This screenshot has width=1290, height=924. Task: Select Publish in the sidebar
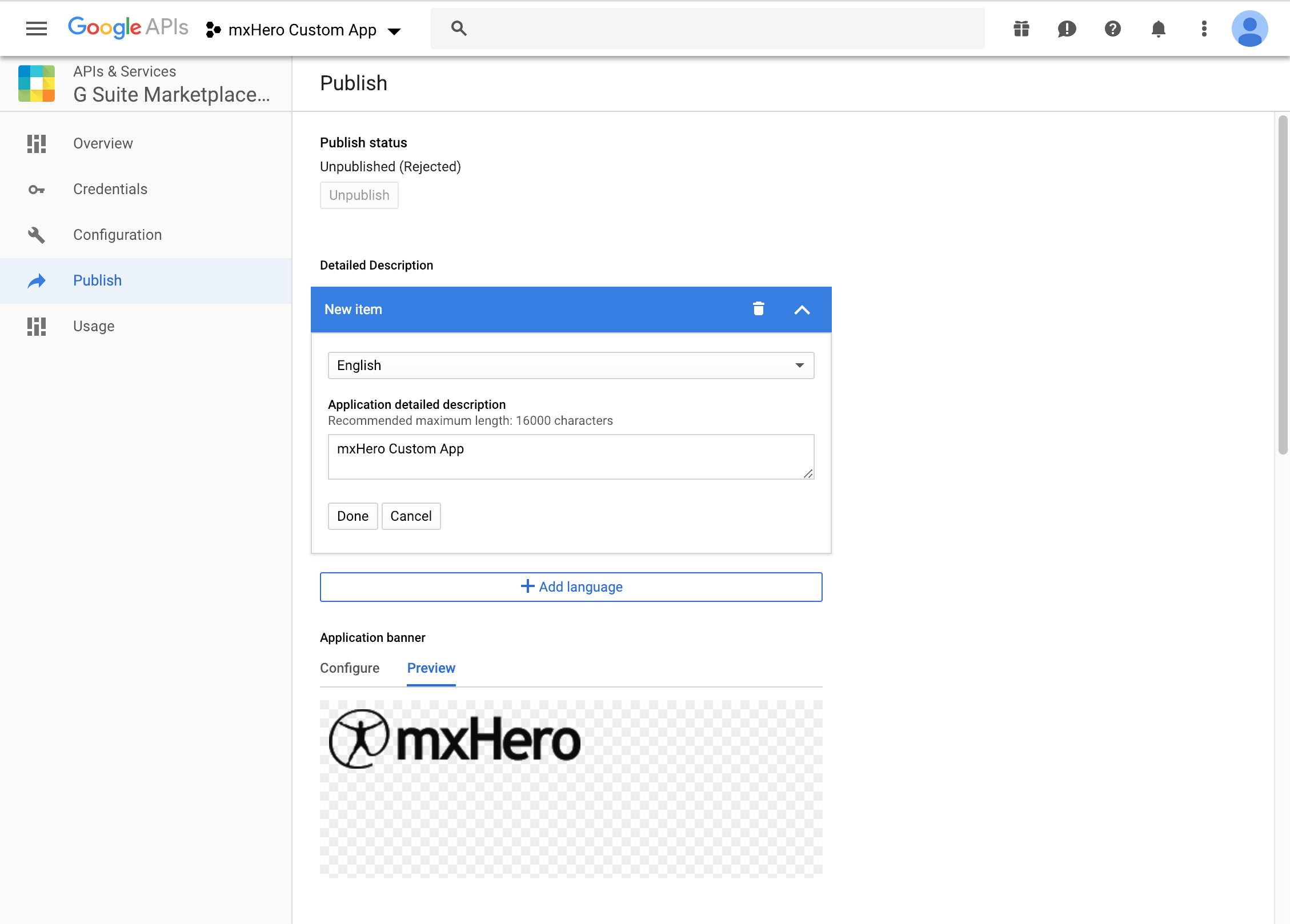[x=146, y=280]
